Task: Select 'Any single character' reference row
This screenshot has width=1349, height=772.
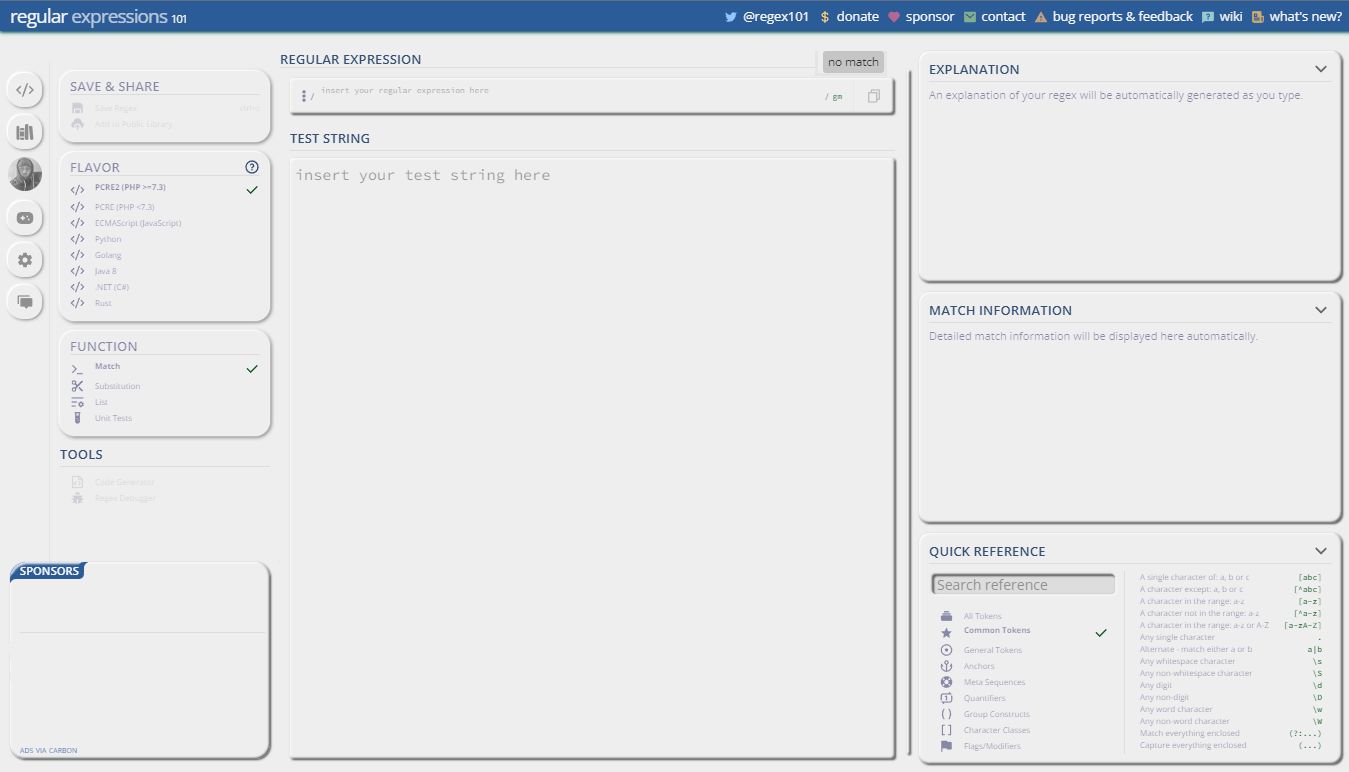Action: pos(1231,637)
